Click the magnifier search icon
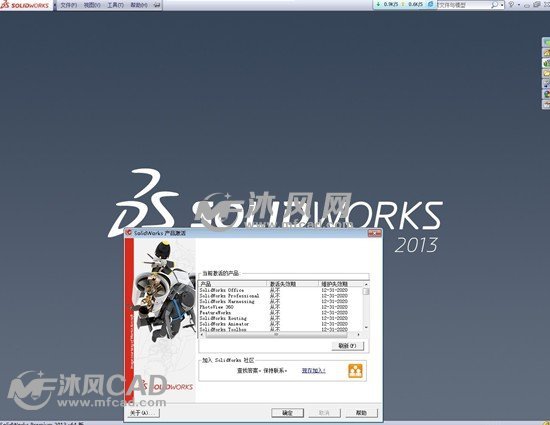This screenshot has height=425, width=550. pos(494,5)
